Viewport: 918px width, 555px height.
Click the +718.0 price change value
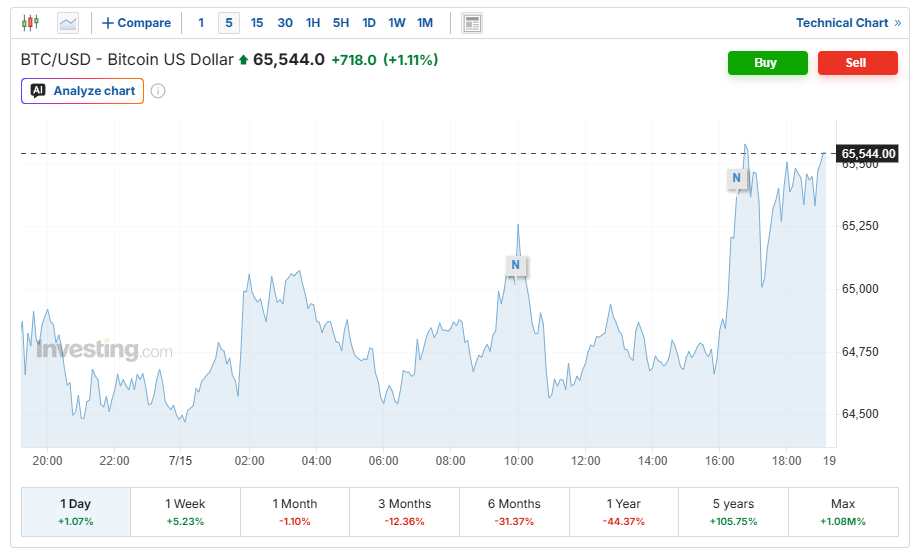click(354, 60)
